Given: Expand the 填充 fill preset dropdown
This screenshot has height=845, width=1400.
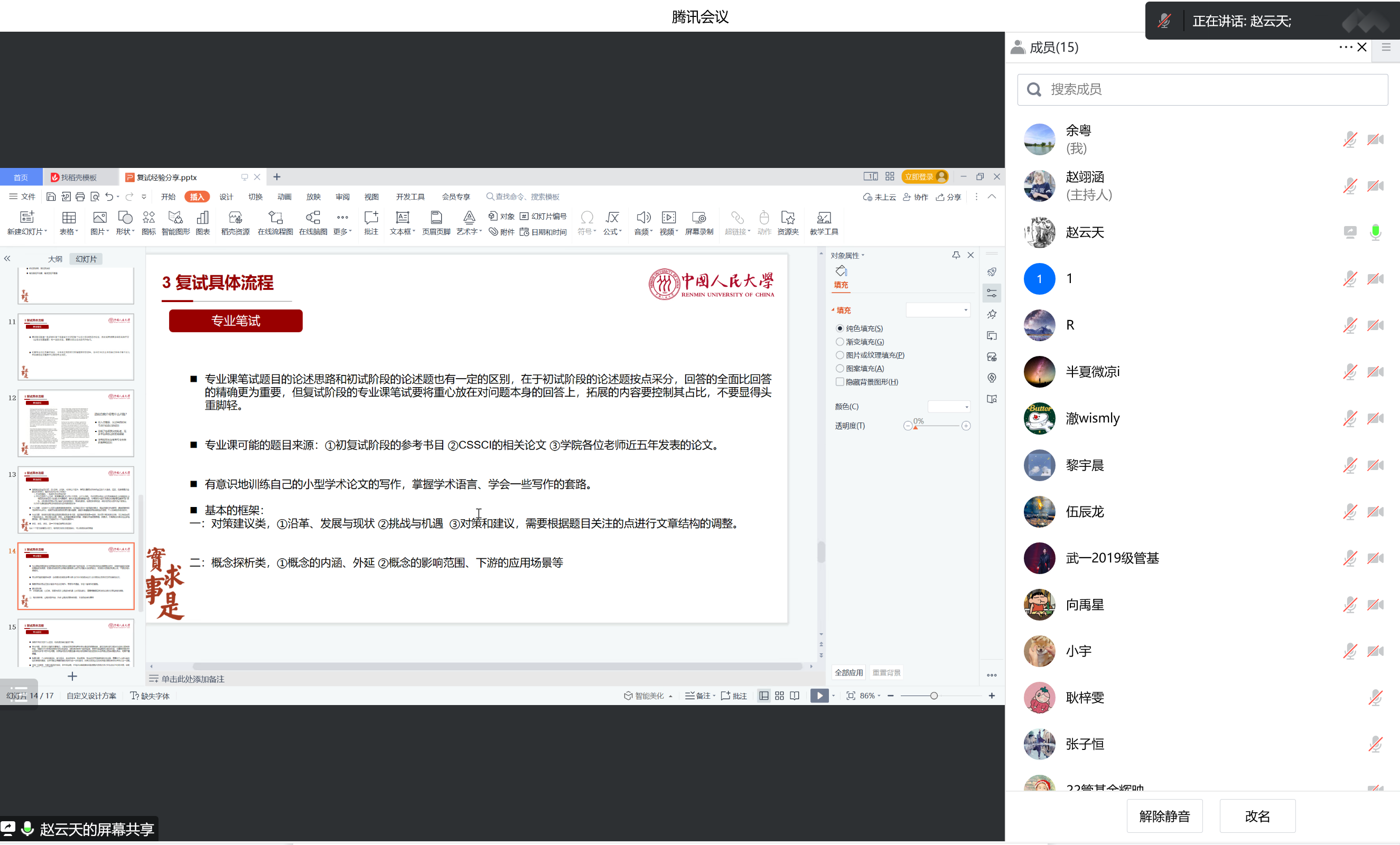Looking at the screenshot, I should 938,310.
